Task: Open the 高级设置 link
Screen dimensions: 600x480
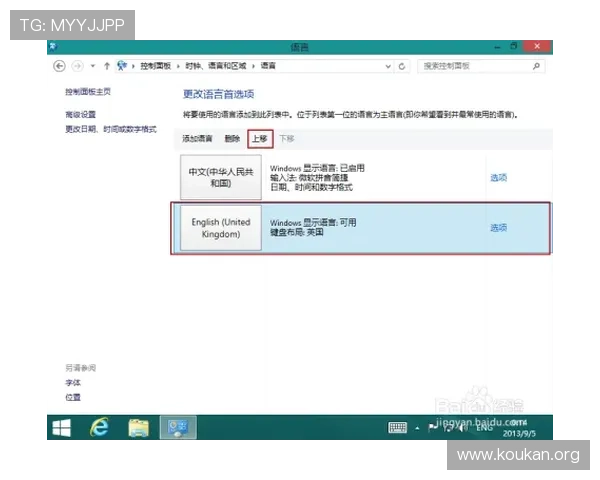Action: click(80, 114)
